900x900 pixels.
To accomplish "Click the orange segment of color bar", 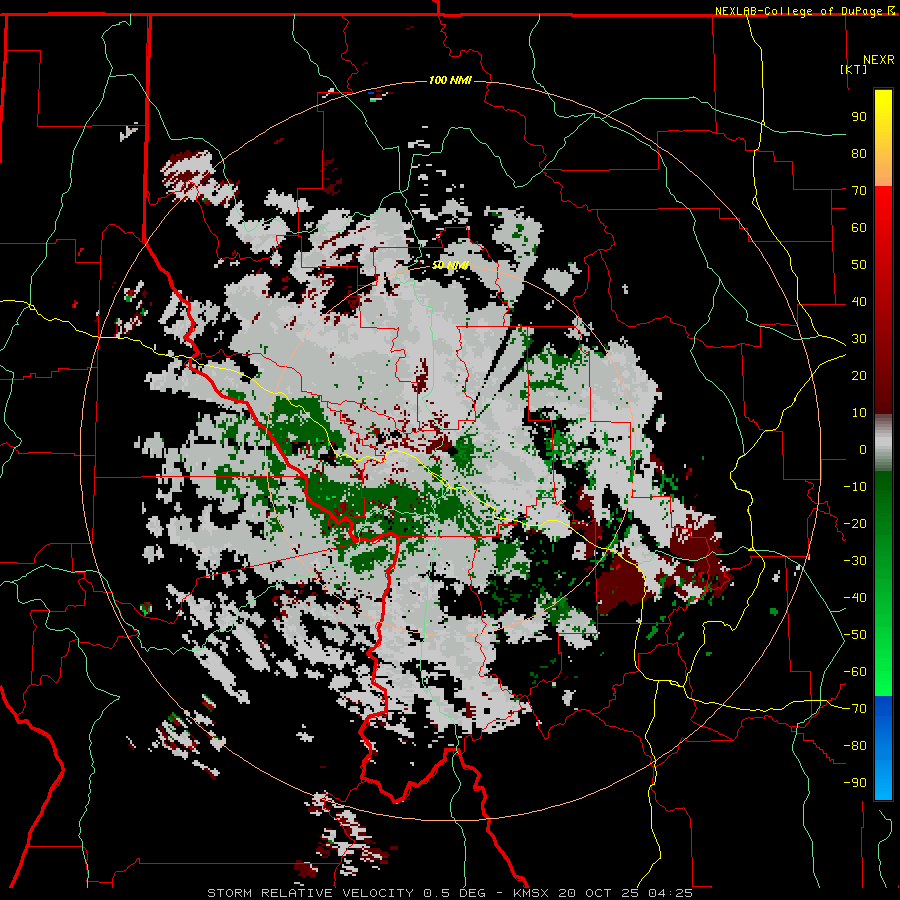I will 883,169.
